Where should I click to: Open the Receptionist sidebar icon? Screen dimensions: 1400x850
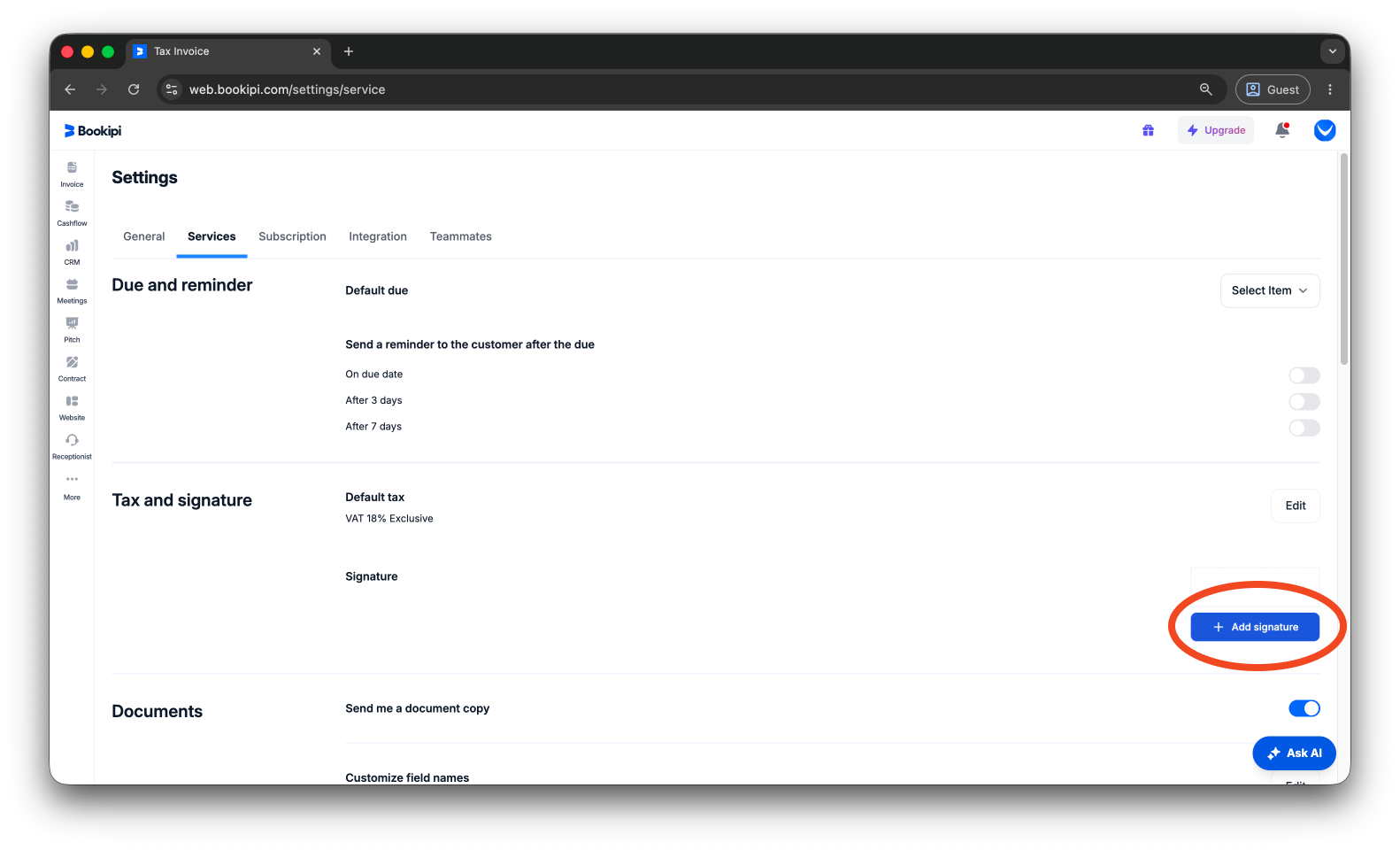pos(72,447)
